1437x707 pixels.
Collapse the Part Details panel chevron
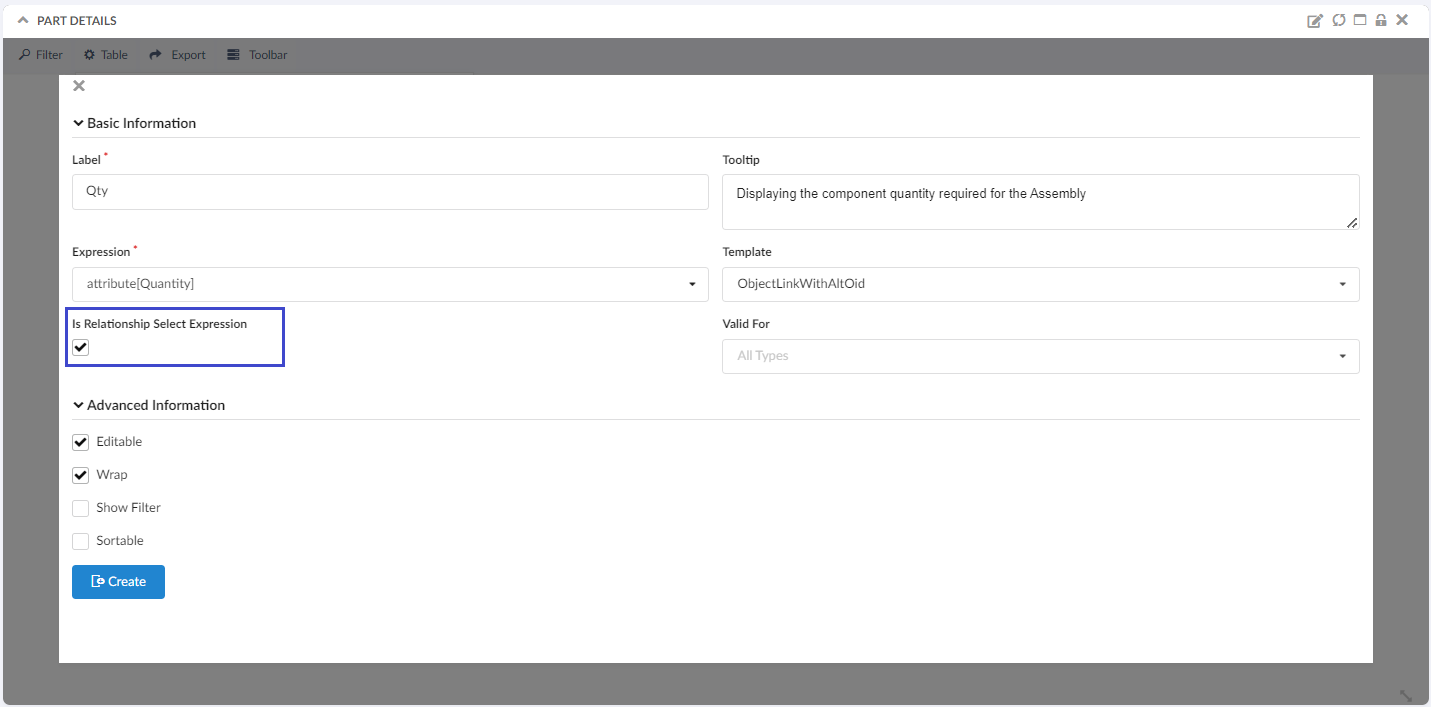[x=23, y=21]
